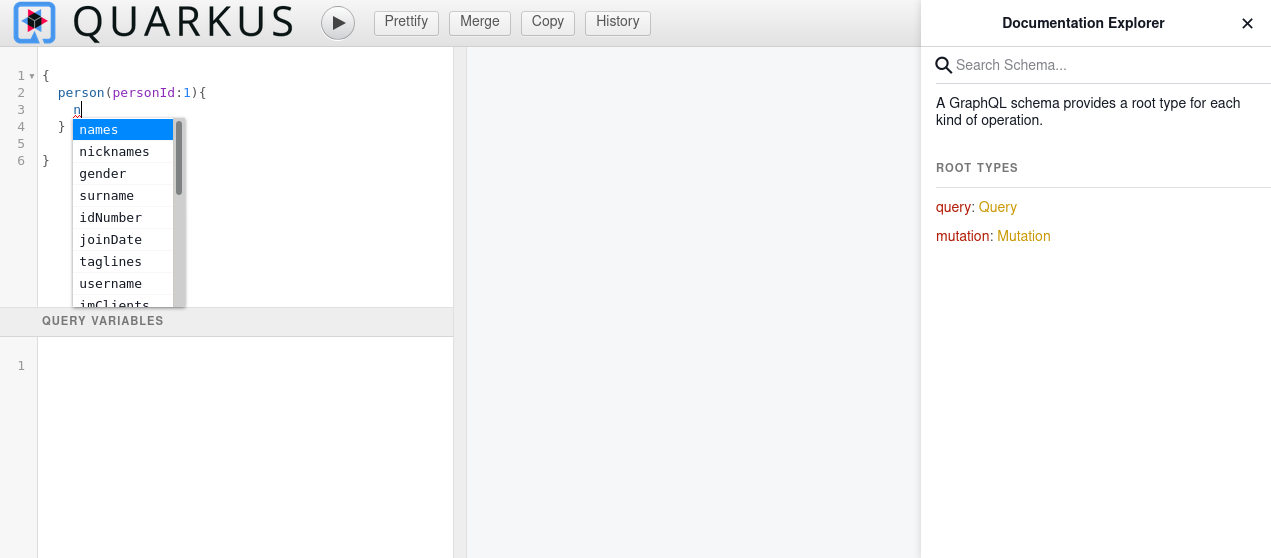Select 'gender' autocomplete suggestion
The width and height of the screenshot is (1271, 558).
click(x=123, y=174)
